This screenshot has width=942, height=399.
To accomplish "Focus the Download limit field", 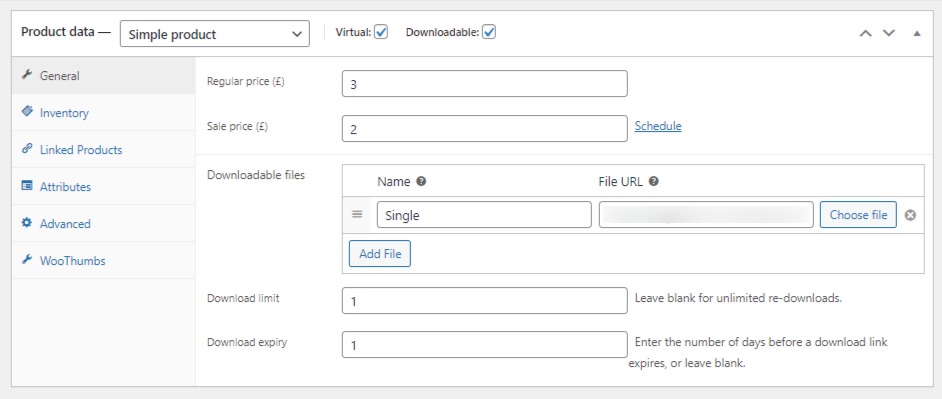I will (485, 300).
